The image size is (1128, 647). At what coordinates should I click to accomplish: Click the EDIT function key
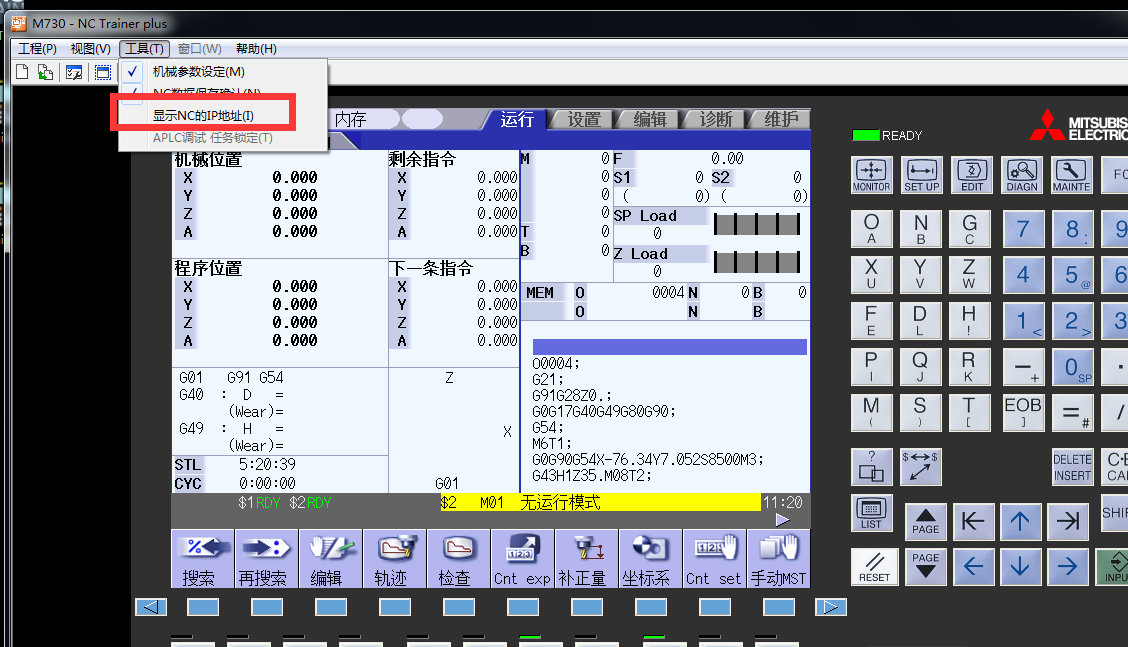(972, 175)
